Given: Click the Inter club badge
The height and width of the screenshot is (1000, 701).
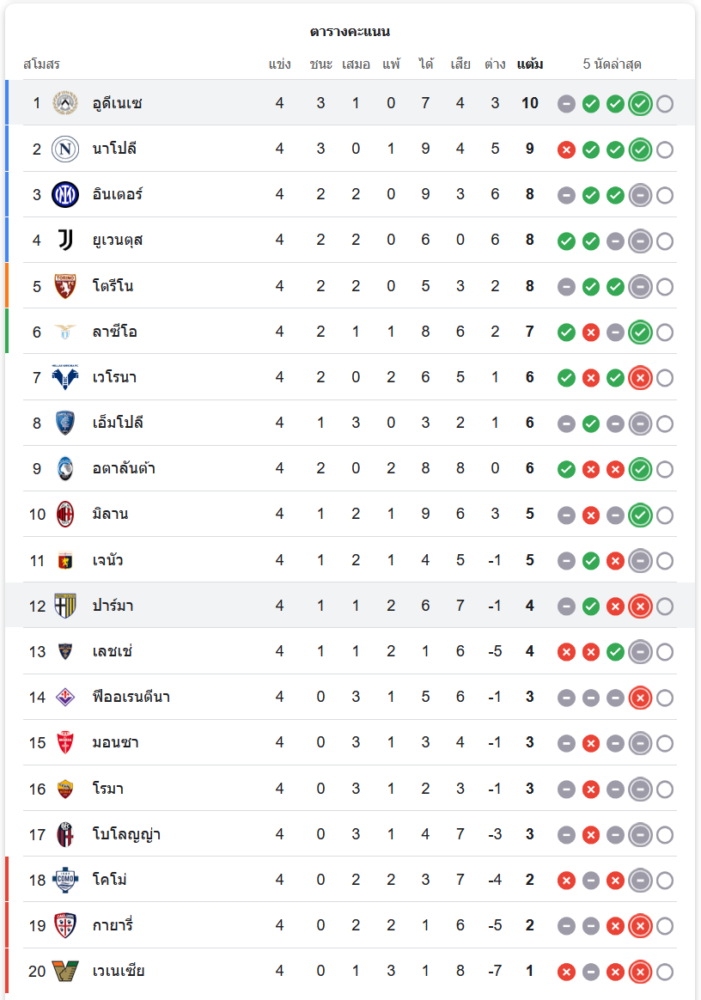Looking at the screenshot, I should [x=65, y=195].
